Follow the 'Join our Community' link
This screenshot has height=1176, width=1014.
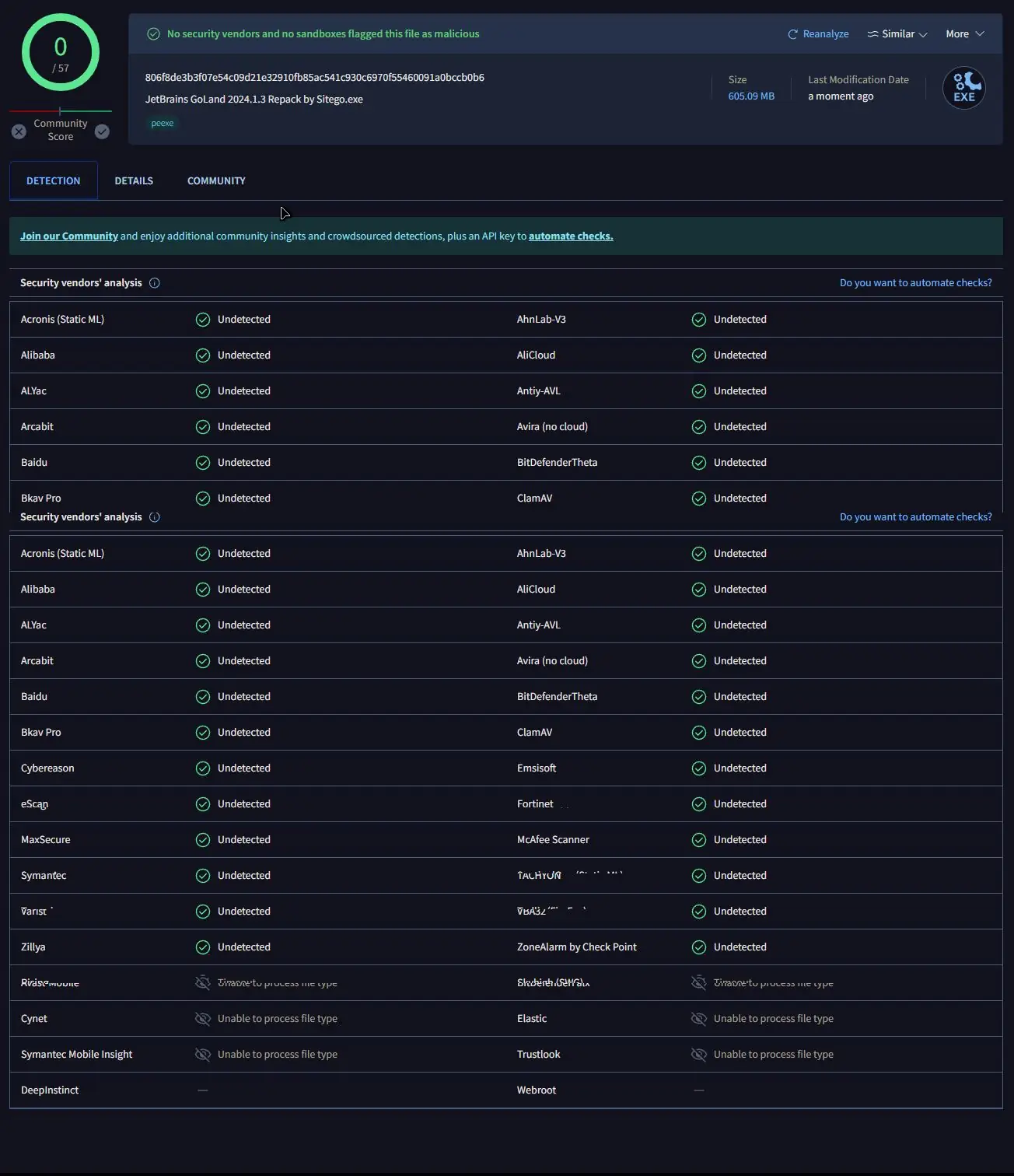[x=69, y=236]
